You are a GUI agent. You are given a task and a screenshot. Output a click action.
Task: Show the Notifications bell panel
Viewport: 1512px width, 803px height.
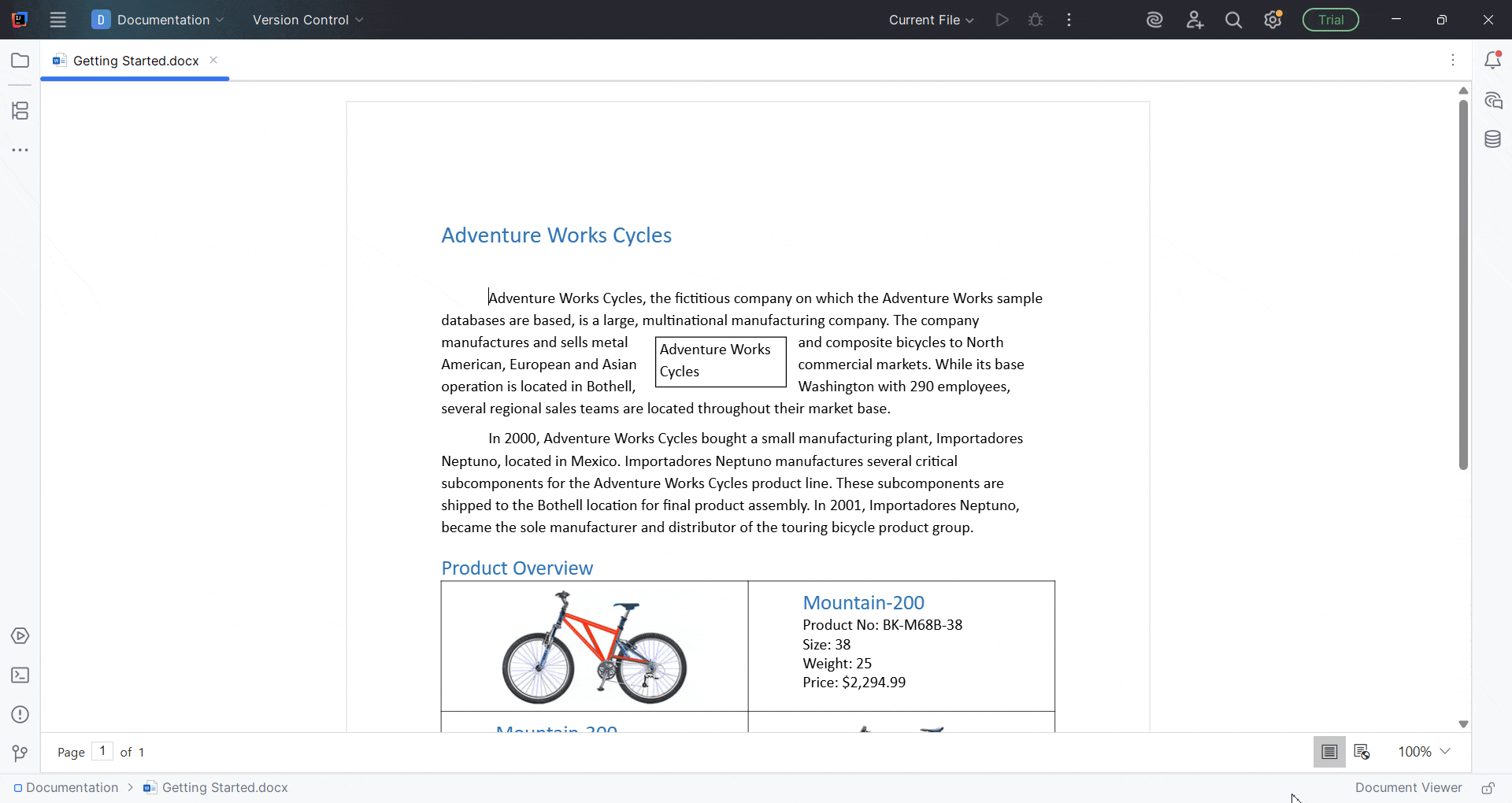pyautogui.click(x=1492, y=61)
